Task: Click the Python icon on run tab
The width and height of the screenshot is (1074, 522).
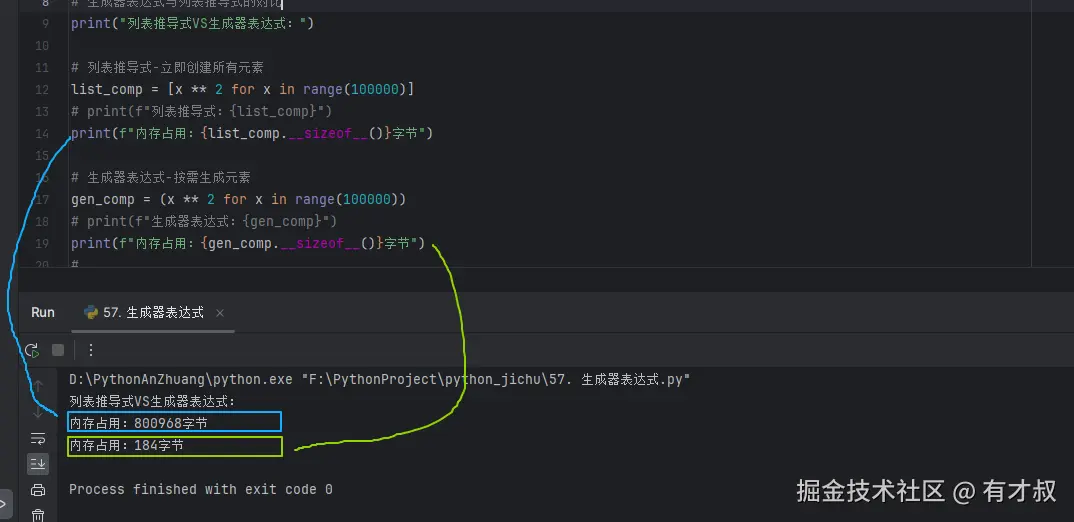Action: click(x=90, y=312)
